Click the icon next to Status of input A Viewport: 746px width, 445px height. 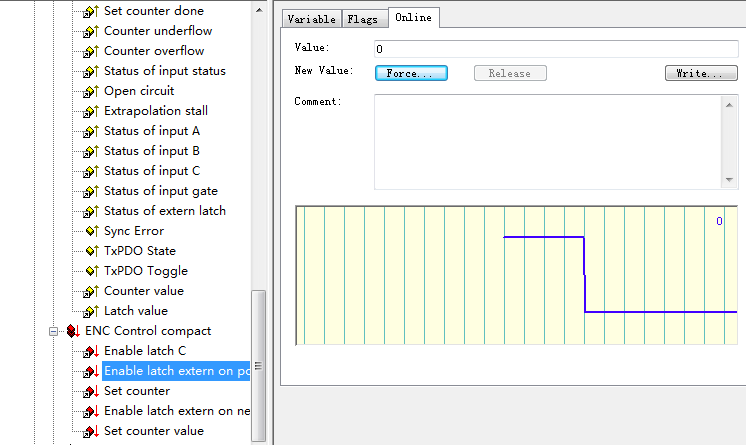[x=91, y=131]
